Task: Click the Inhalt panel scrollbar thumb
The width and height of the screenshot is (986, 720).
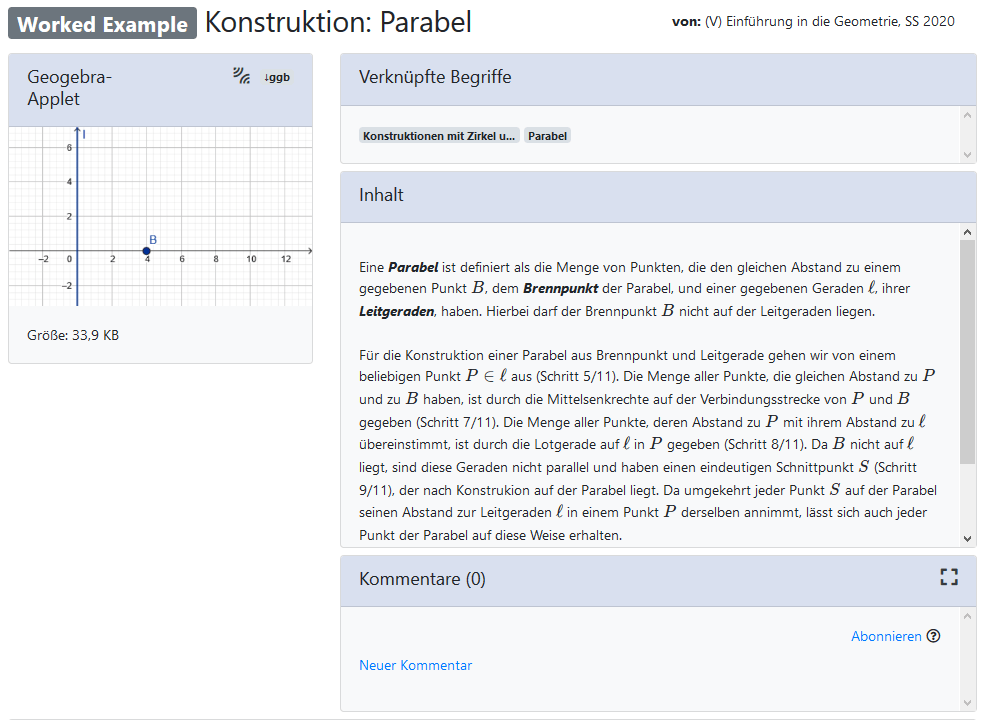Action: point(967,350)
